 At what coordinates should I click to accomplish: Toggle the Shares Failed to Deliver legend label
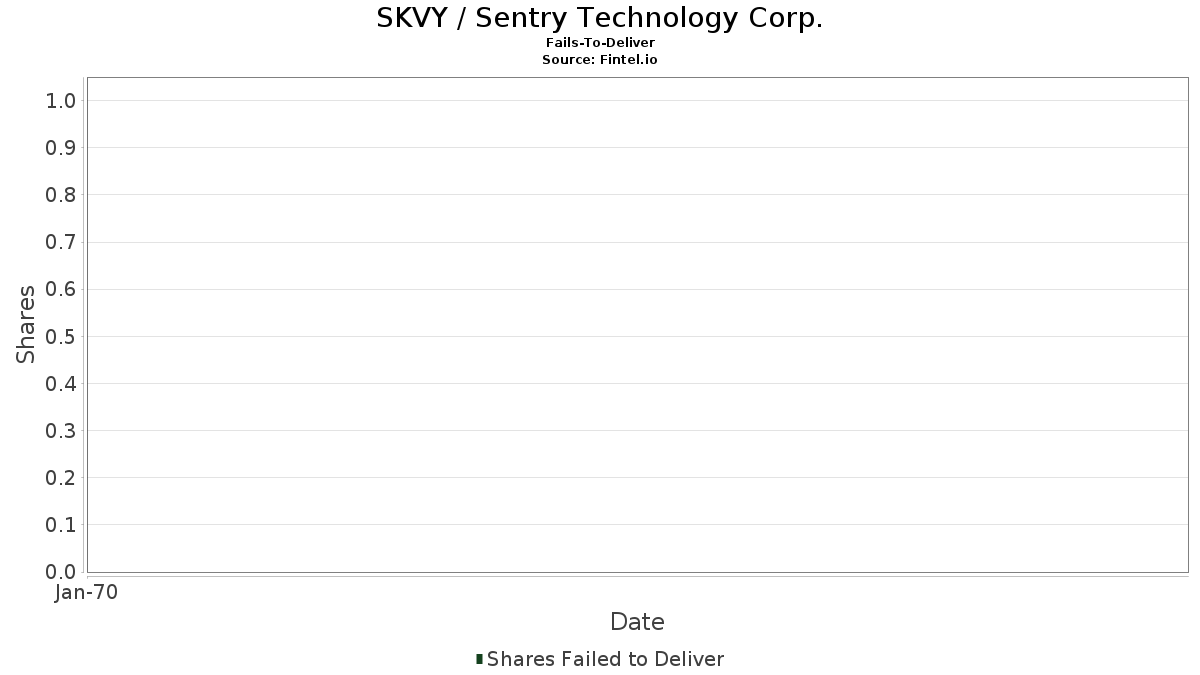point(605,659)
